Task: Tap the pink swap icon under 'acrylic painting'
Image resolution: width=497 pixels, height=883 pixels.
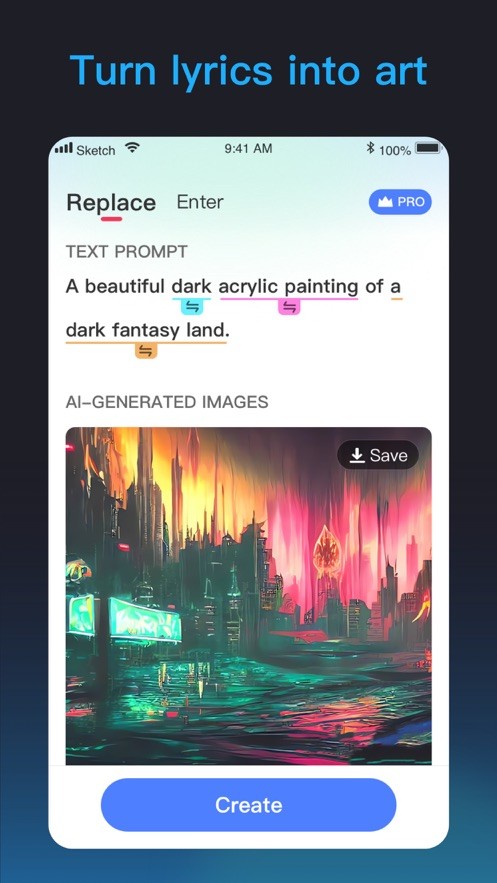Action: pyautogui.click(x=289, y=307)
